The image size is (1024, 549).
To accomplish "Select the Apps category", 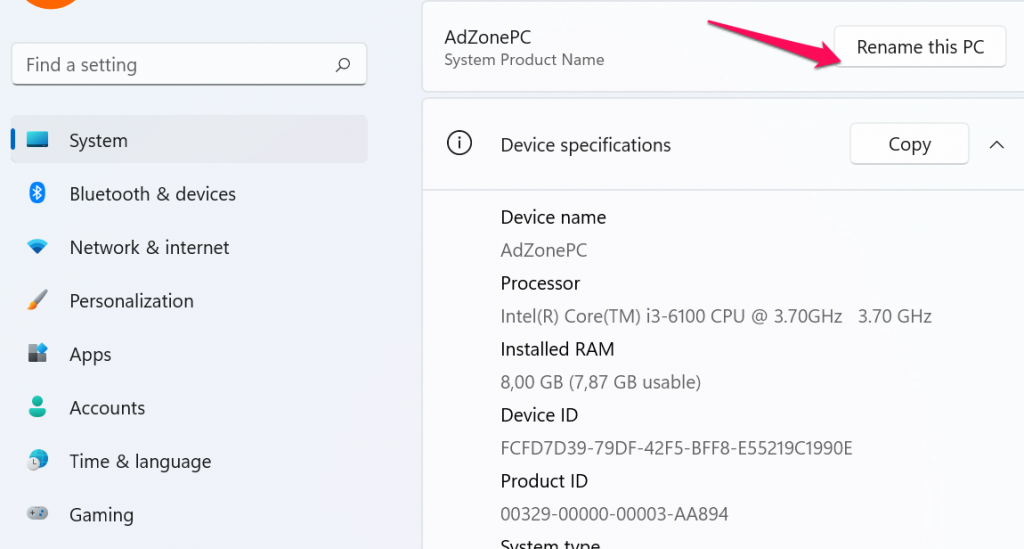I will [x=189, y=354].
